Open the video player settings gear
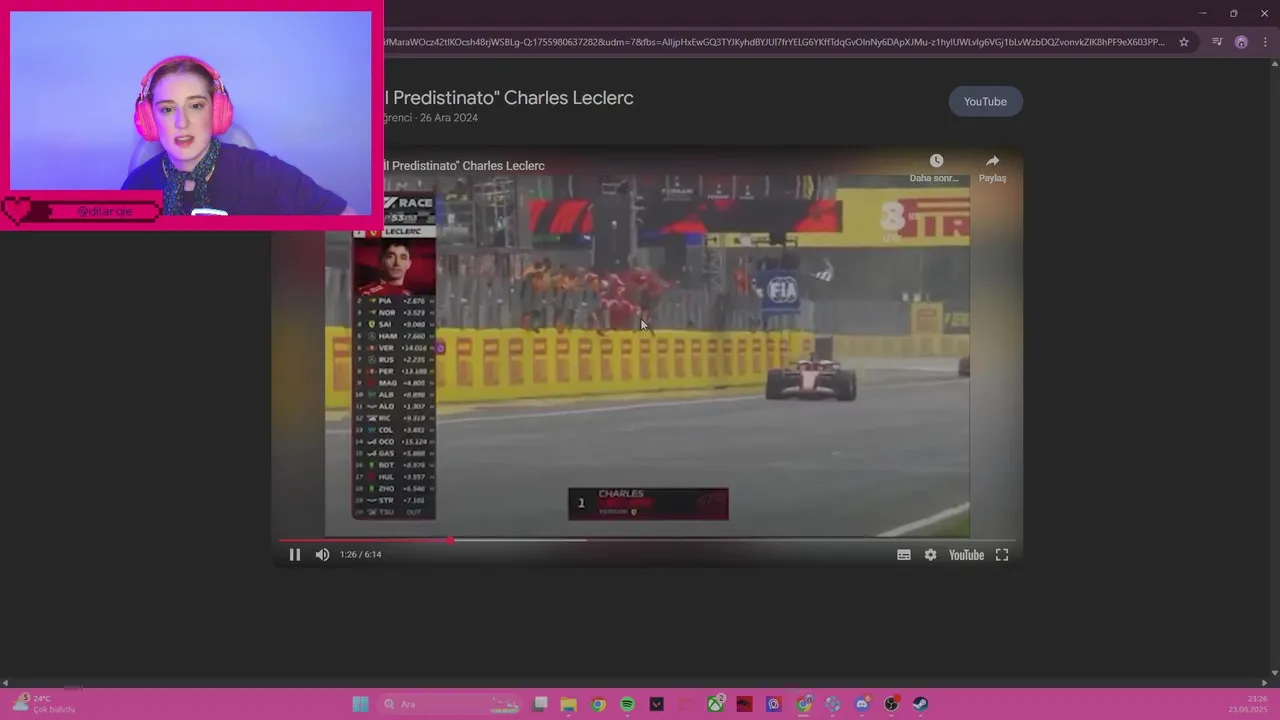 (x=930, y=555)
